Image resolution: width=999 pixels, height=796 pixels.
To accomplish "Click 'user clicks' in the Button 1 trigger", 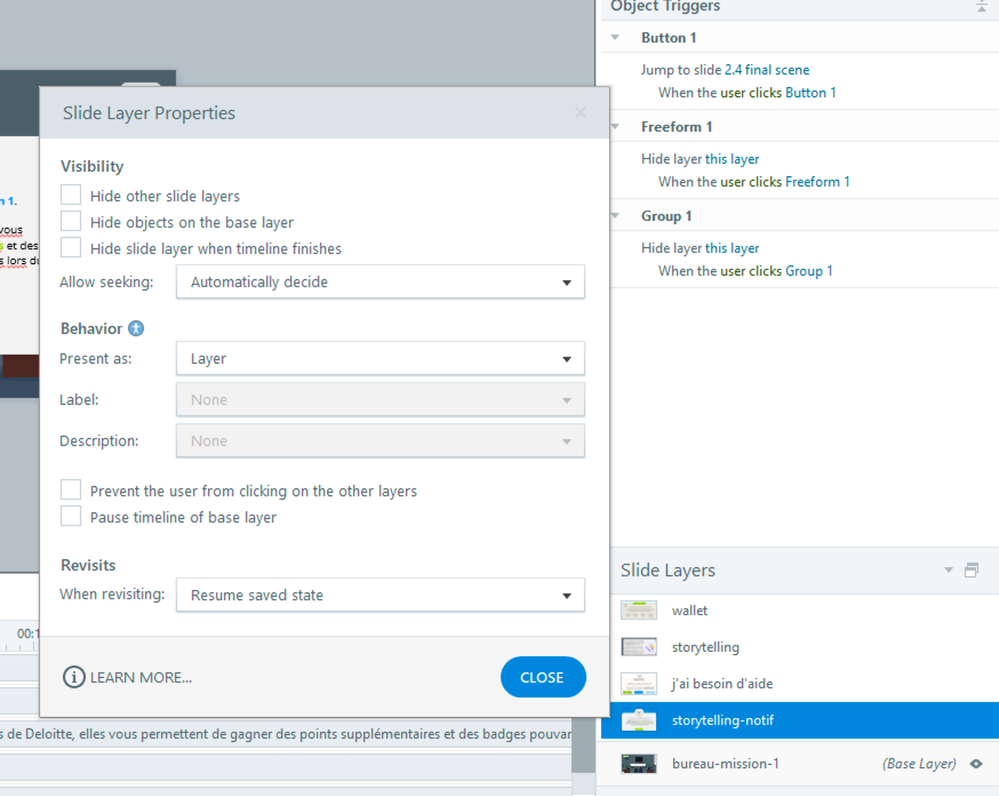I will click(751, 92).
